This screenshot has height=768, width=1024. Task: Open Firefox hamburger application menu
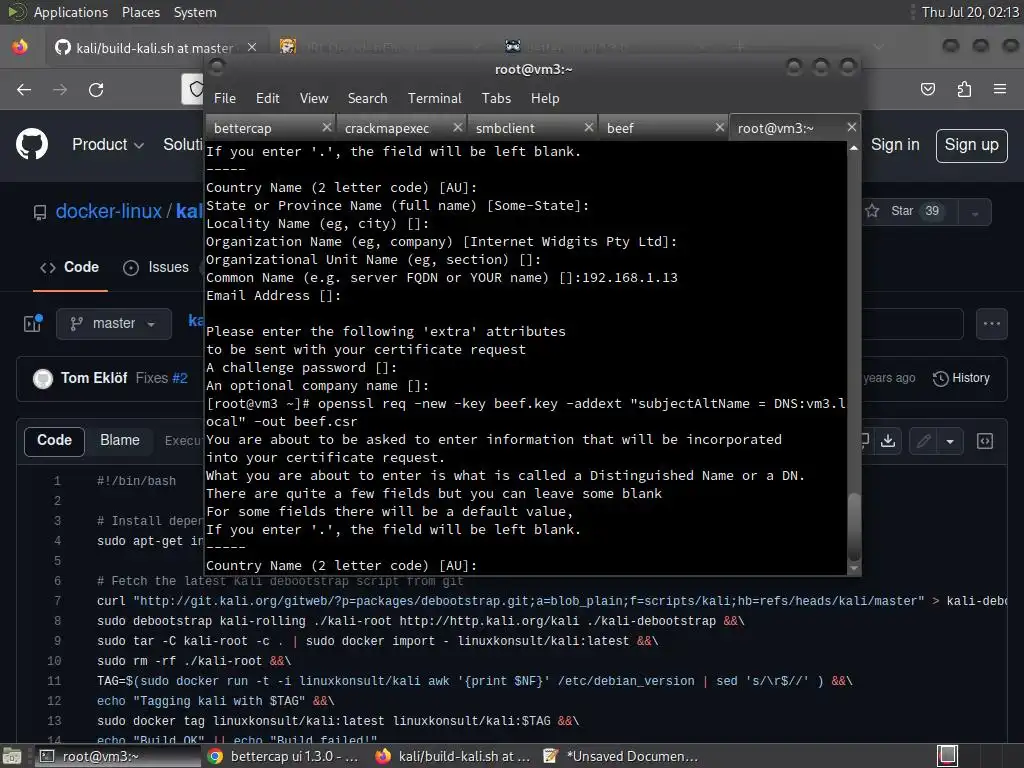[x=1000, y=89]
